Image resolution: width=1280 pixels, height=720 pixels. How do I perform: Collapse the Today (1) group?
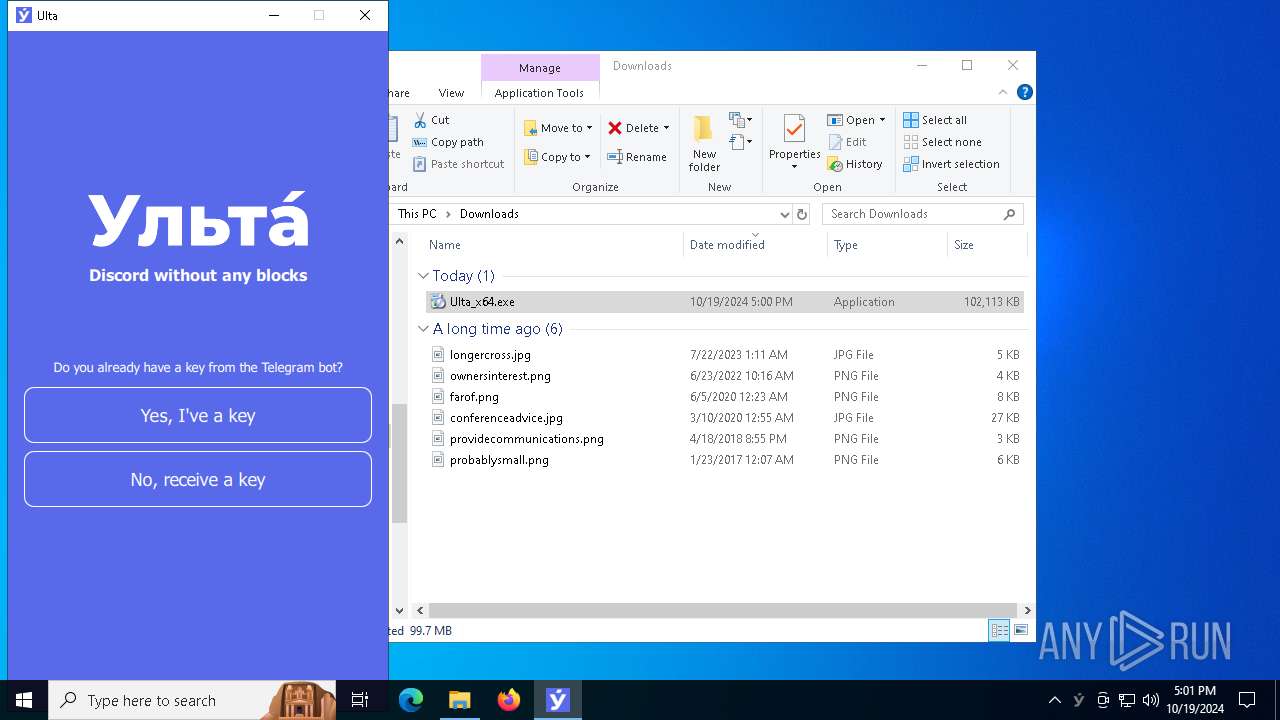click(423, 276)
